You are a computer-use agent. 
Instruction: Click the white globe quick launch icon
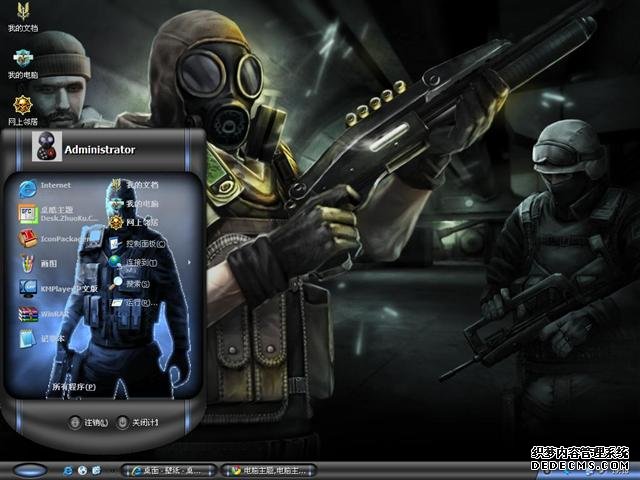click(x=82, y=471)
